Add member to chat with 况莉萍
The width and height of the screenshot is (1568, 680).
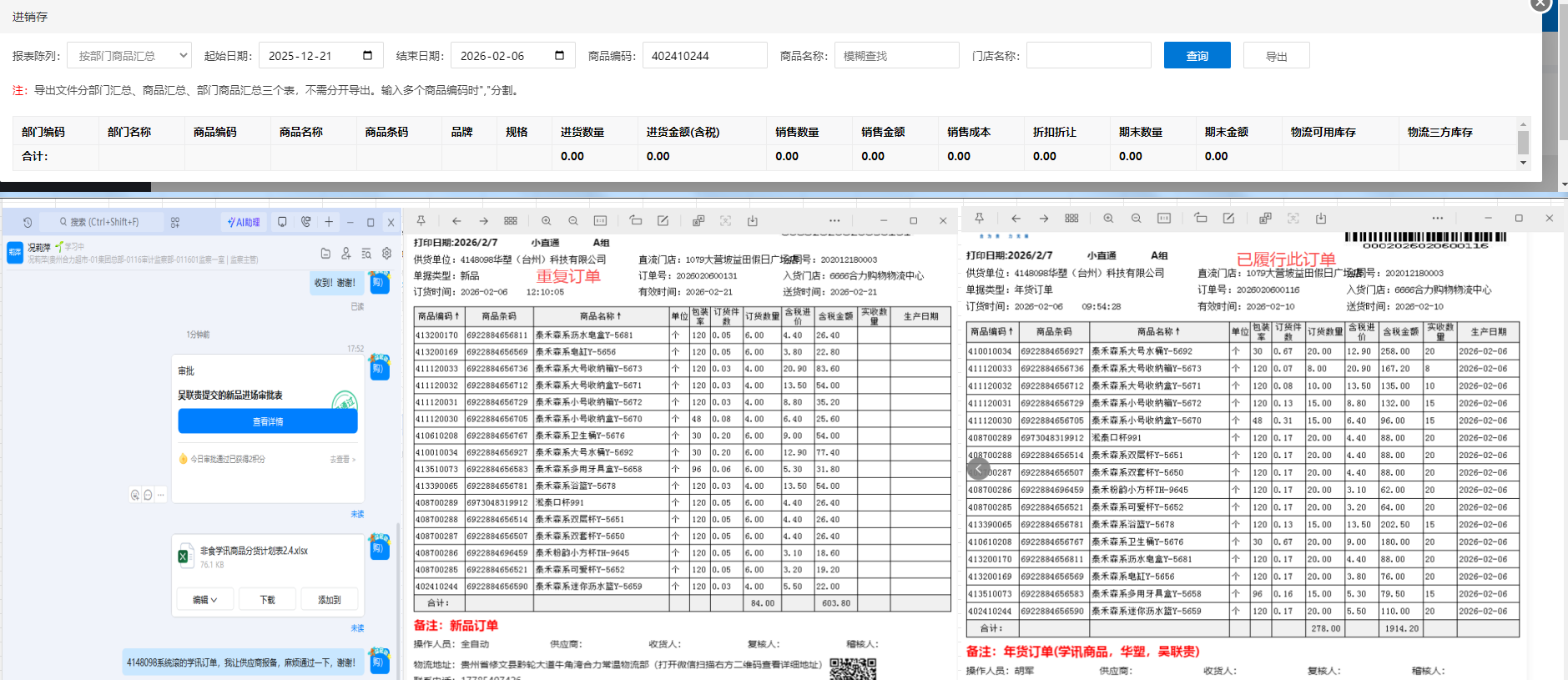pyautogui.click(x=346, y=254)
